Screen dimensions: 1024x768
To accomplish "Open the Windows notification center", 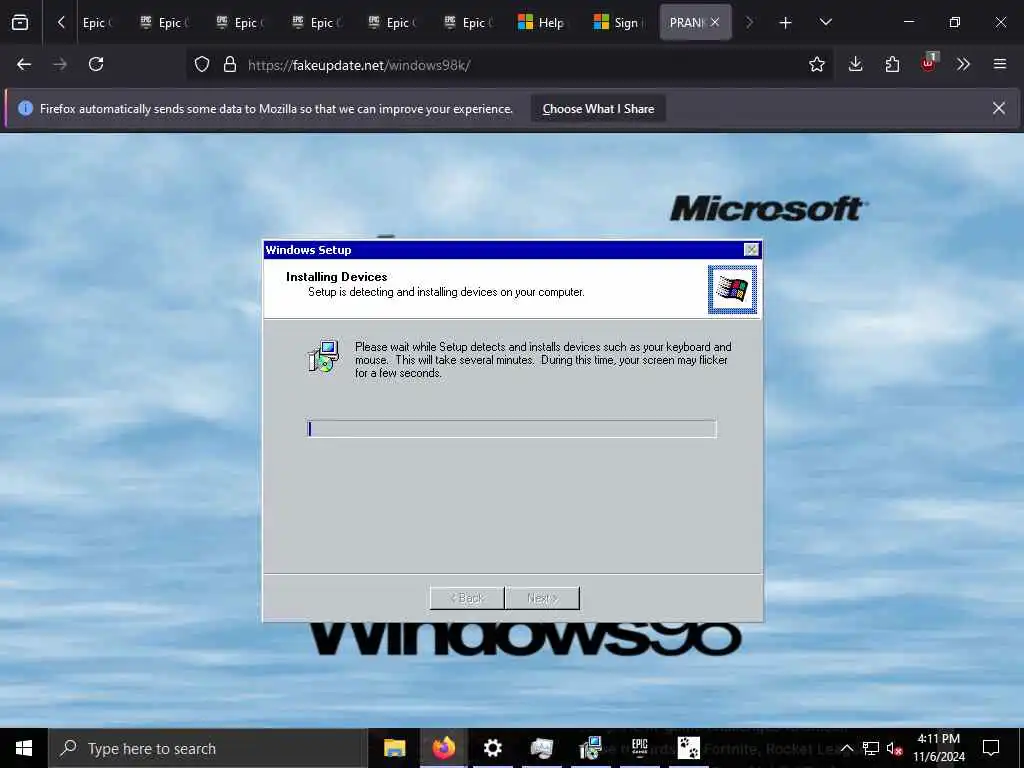I will (x=991, y=748).
